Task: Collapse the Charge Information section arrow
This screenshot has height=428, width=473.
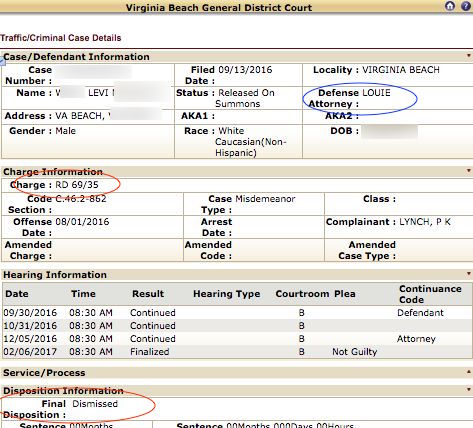Action: click(469, 171)
